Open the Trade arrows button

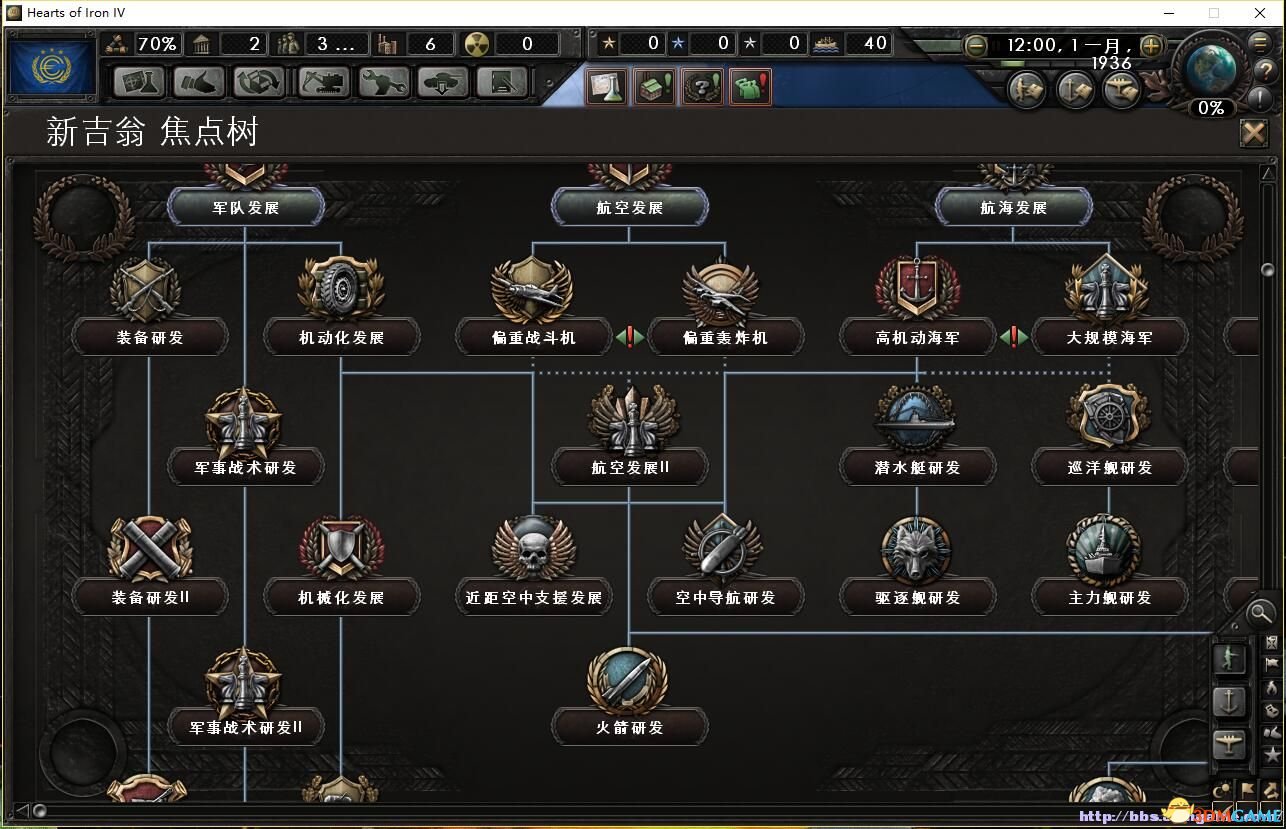coord(259,81)
